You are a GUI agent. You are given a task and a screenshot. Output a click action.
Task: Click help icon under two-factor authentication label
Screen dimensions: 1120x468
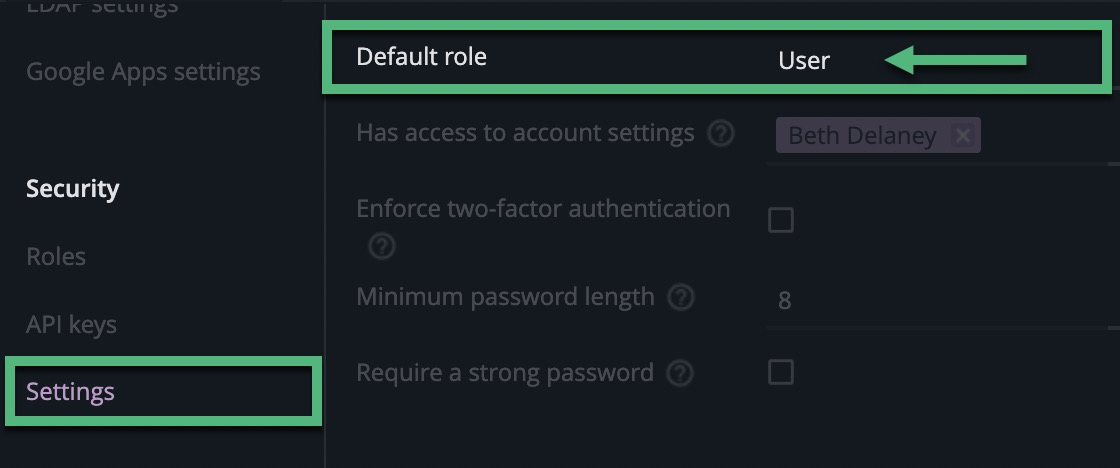(382, 246)
